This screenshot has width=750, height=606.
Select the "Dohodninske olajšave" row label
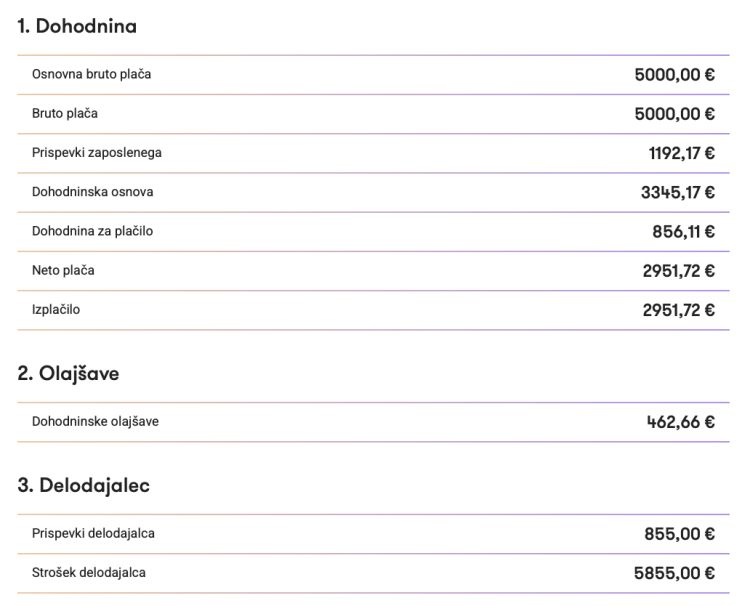click(x=95, y=421)
